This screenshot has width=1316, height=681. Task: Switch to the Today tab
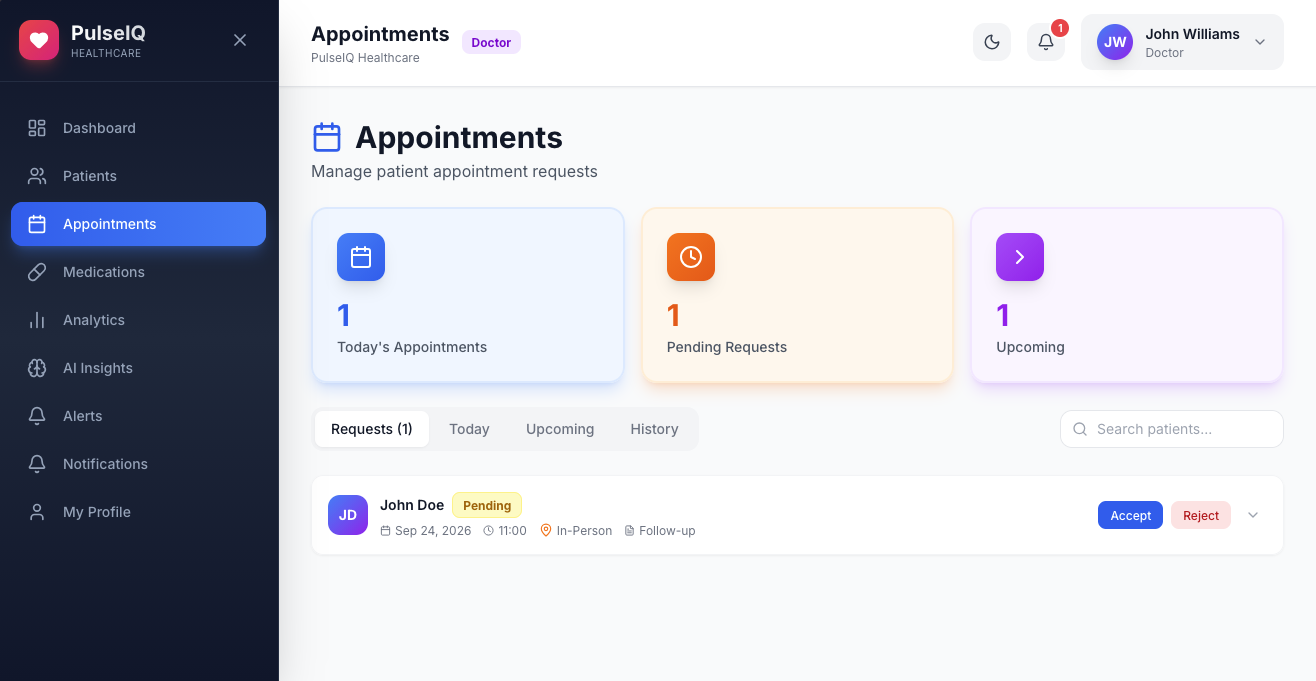[469, 429]
